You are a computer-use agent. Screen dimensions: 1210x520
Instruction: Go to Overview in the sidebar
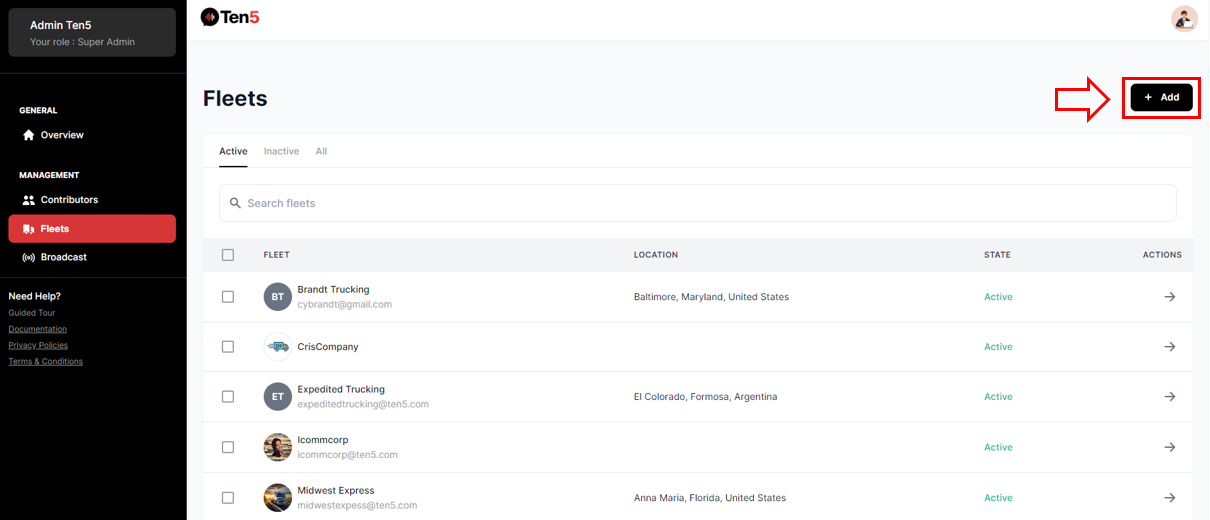click(x=62, y=135)
